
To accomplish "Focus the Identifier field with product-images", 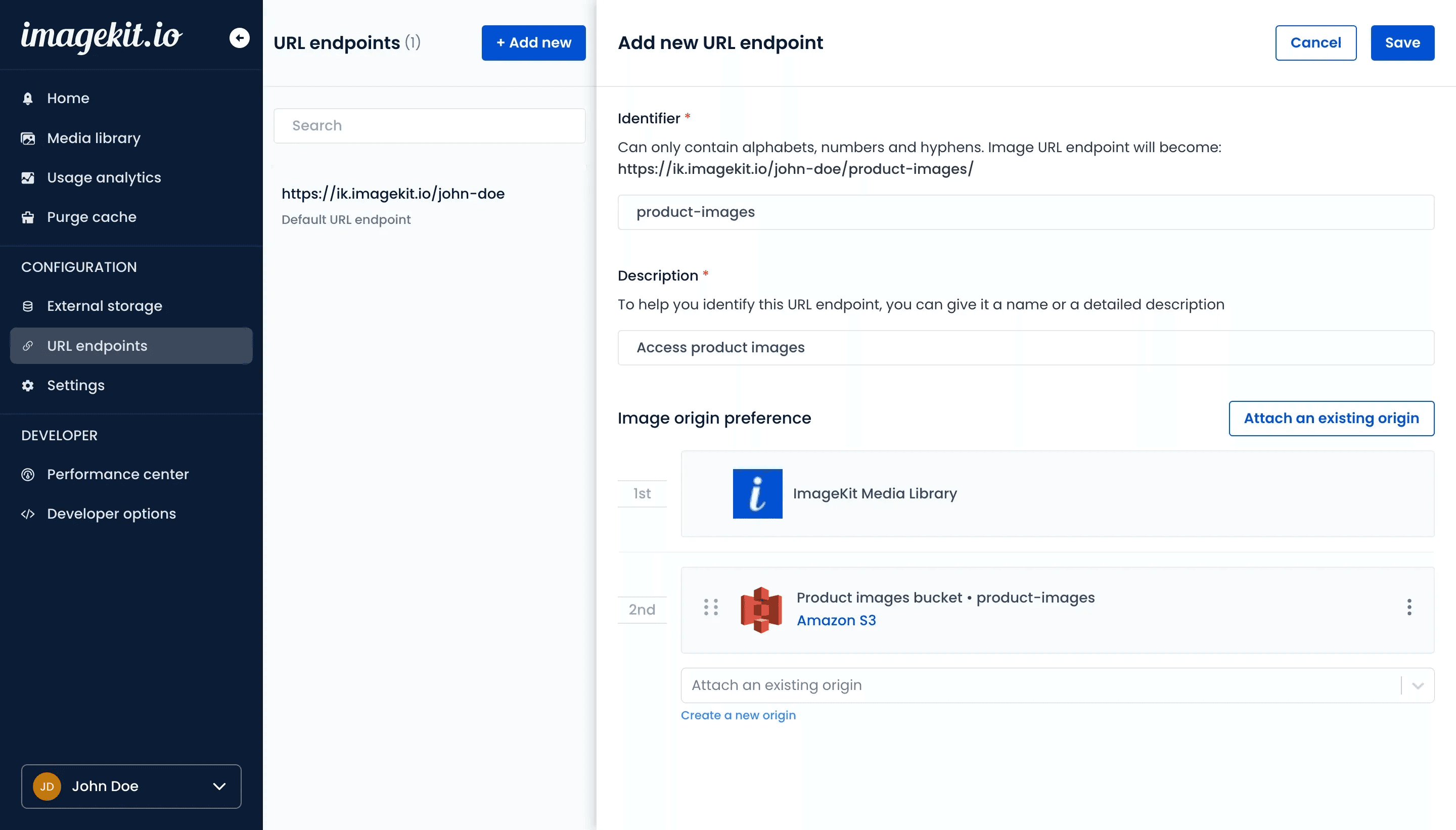I will click(1025, 212).
